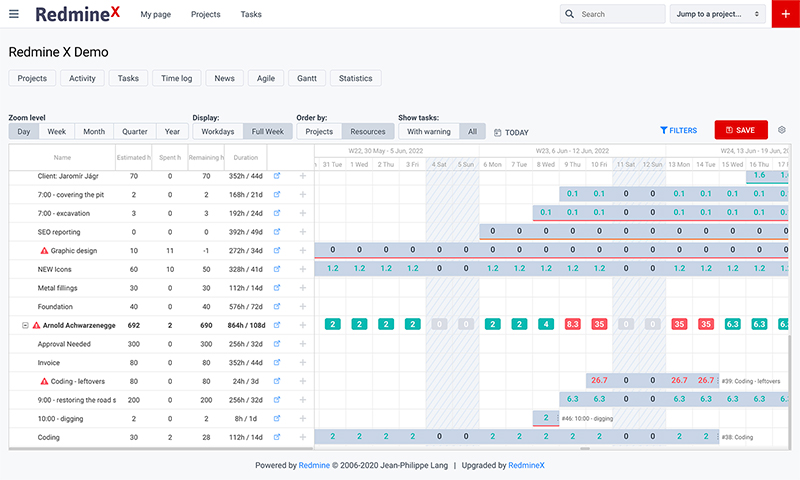Follow the Redmine footer link
The height and width of the screenshot is (480, 800).
(314, 465)
